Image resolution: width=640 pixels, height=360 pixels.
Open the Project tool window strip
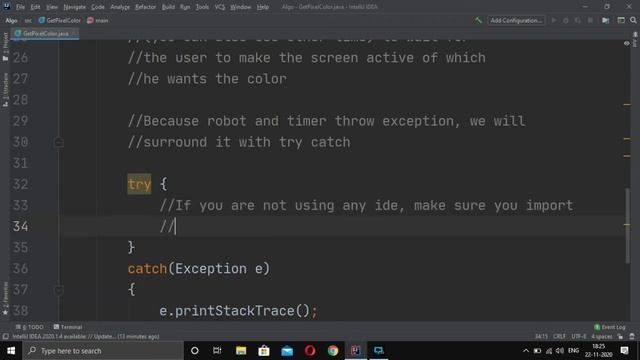tap(5, 47)
